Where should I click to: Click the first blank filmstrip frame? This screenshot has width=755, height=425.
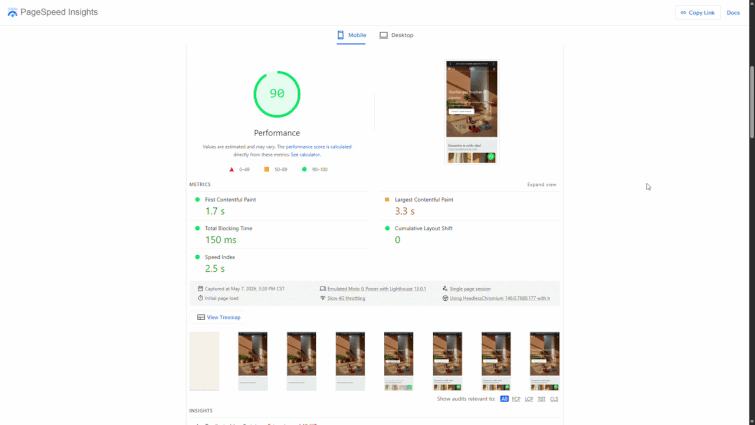click(204, 361)
